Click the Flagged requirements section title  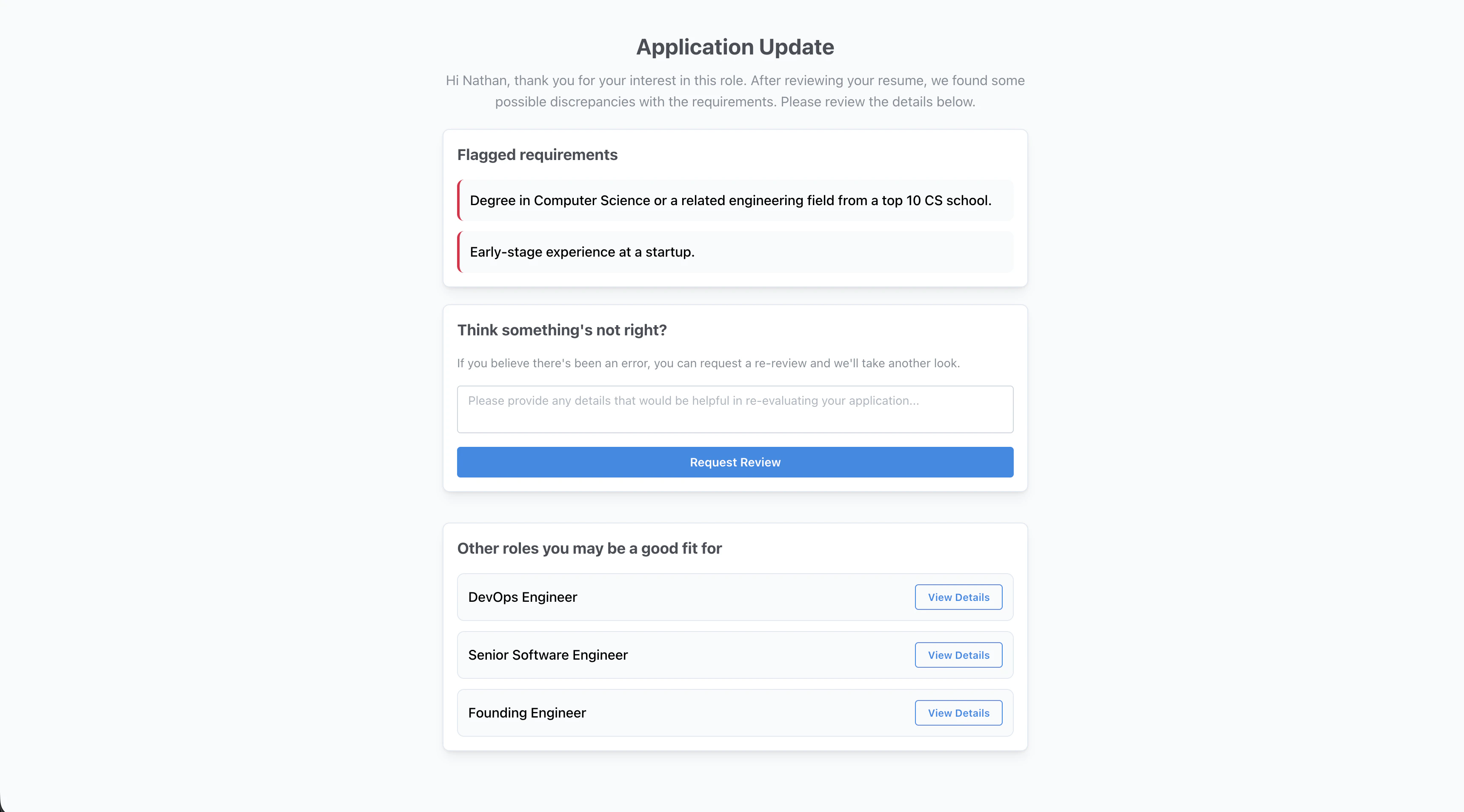(537, 154)
